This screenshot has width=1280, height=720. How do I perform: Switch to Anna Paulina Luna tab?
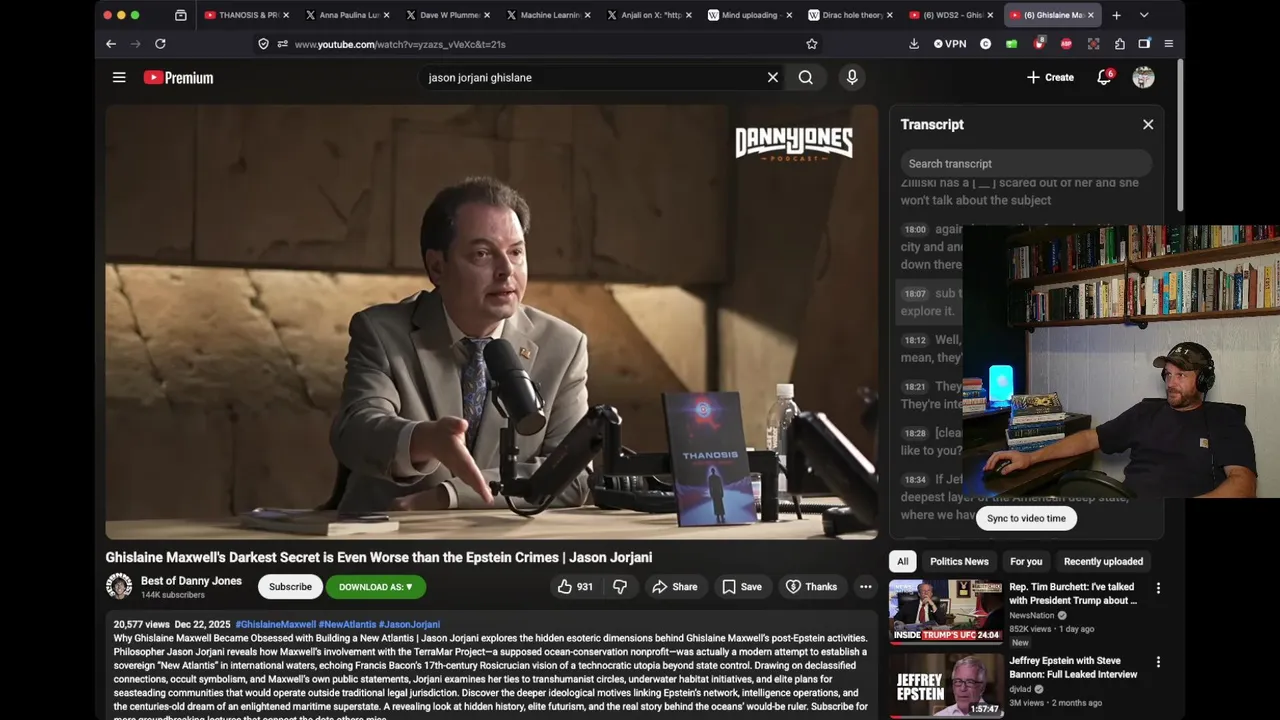(347, 15)
